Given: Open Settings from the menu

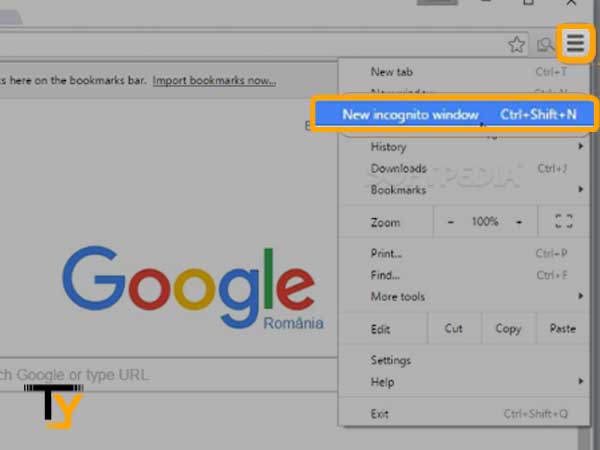Looking at the screenshot, I should point(464,360).
